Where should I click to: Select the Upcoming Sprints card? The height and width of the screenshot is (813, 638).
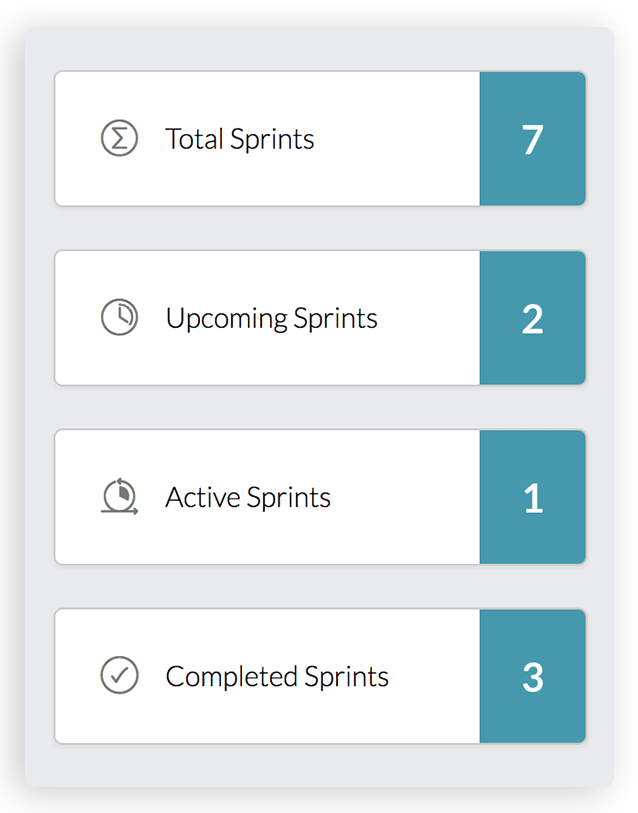point(320,317)
